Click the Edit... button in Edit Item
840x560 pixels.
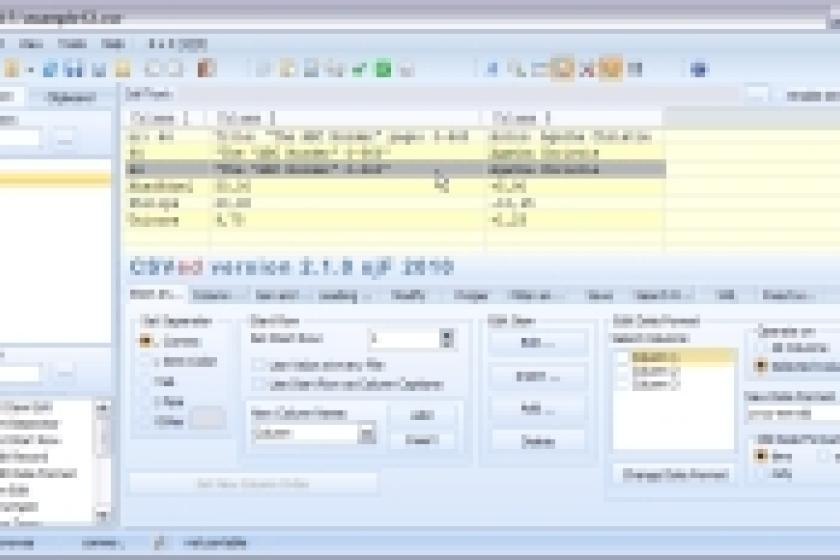pos(537,342)
